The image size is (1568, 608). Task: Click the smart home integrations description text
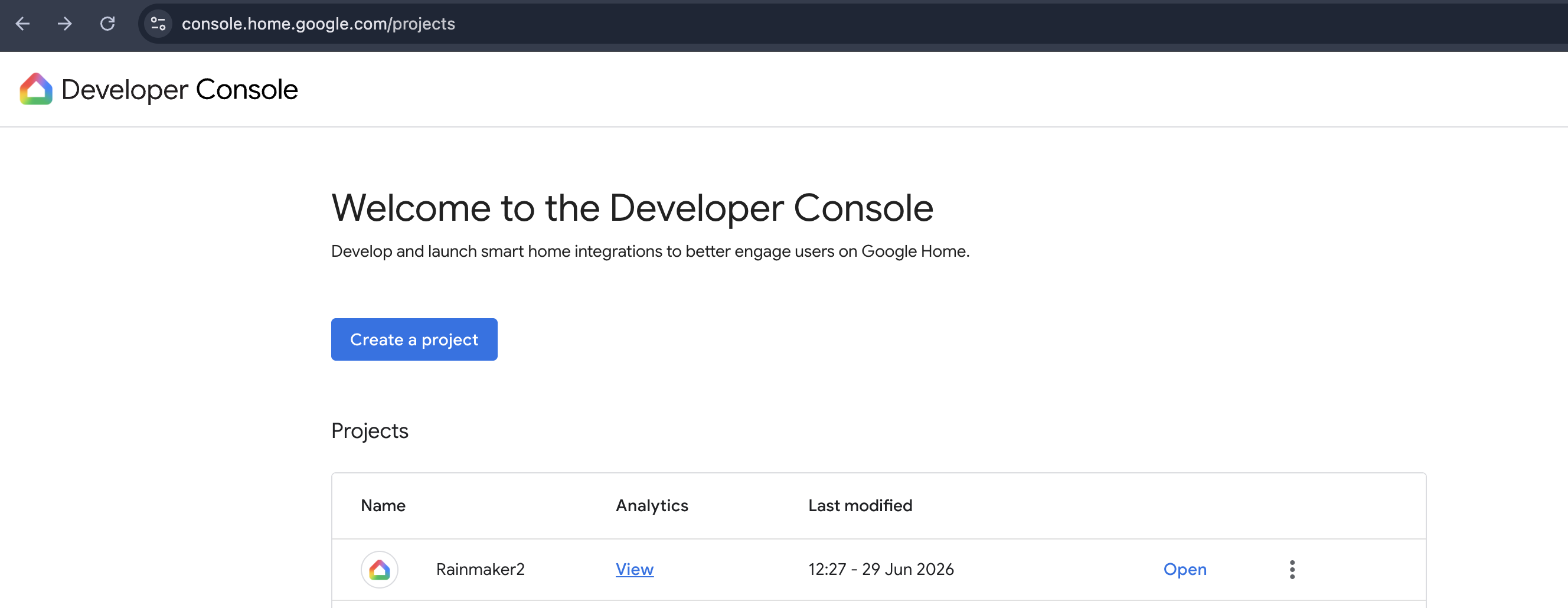[x=650, y=251]
